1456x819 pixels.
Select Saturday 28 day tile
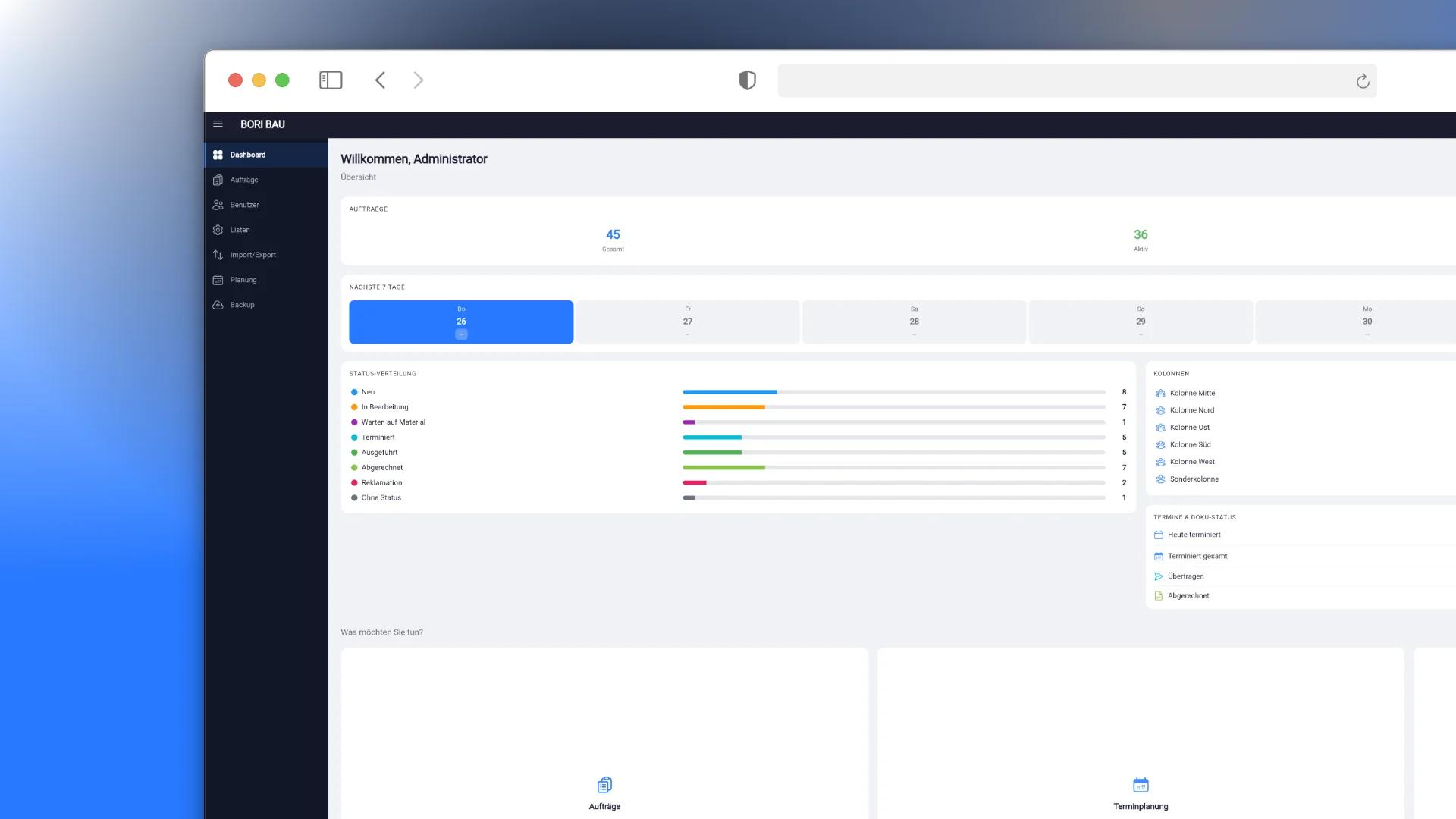(914, 322)
